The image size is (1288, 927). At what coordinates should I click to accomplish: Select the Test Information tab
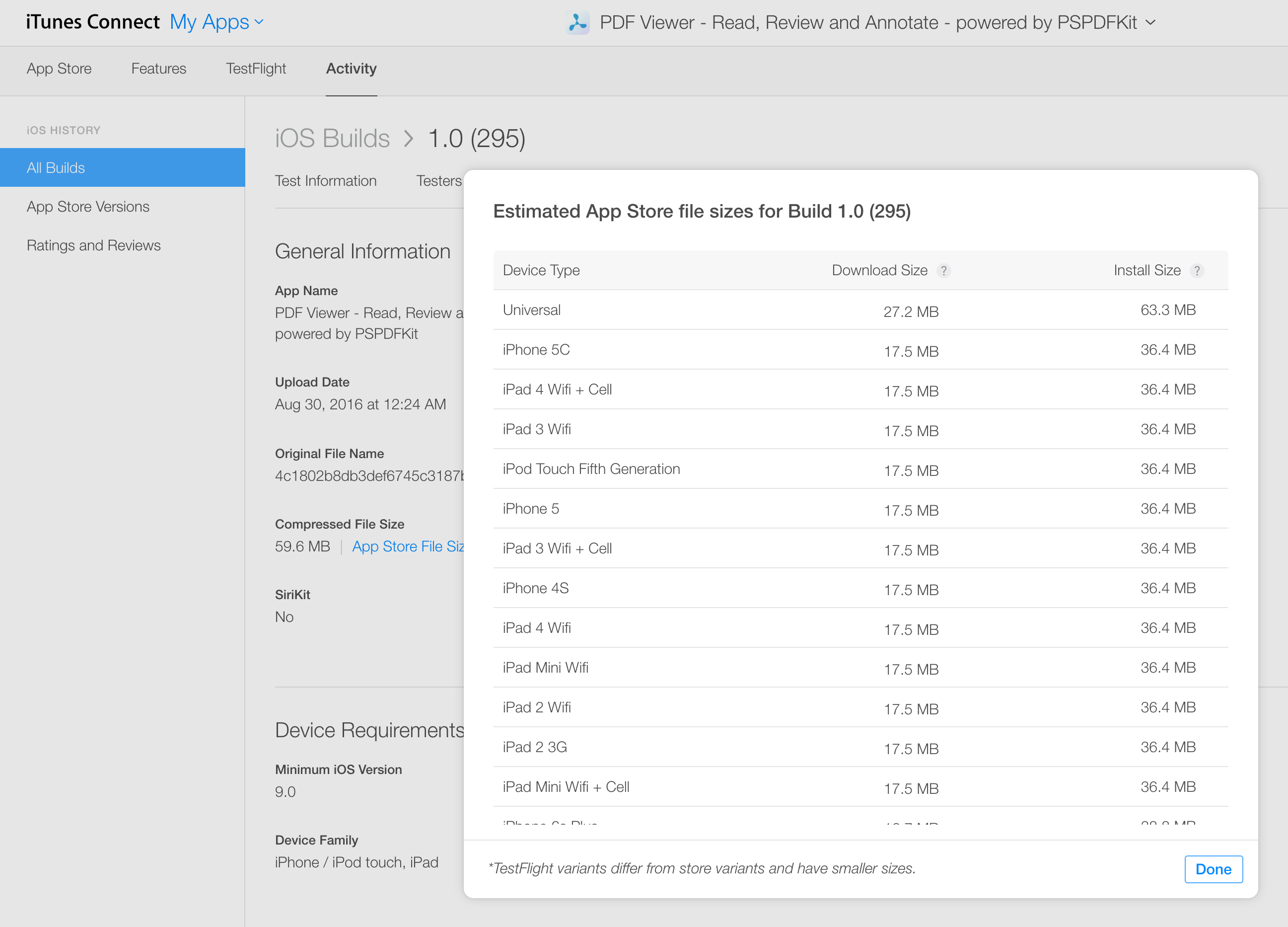(326, 181)
